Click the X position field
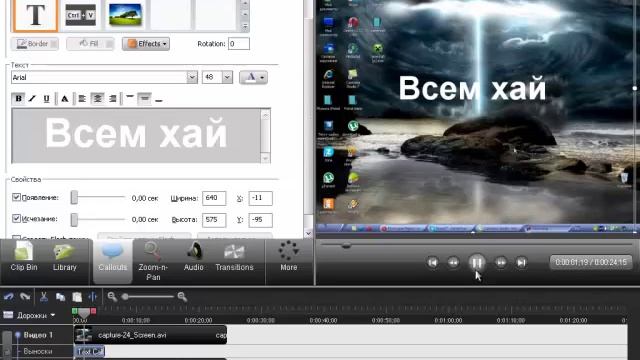The image size is (640, 360). 260,198
